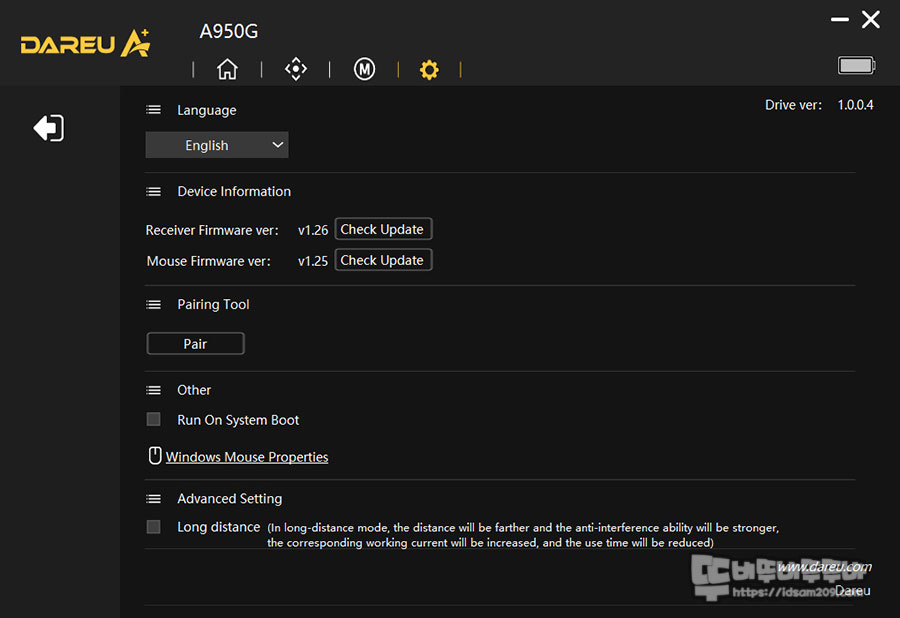Click the list icon next to Language

[x=153, y=110]
